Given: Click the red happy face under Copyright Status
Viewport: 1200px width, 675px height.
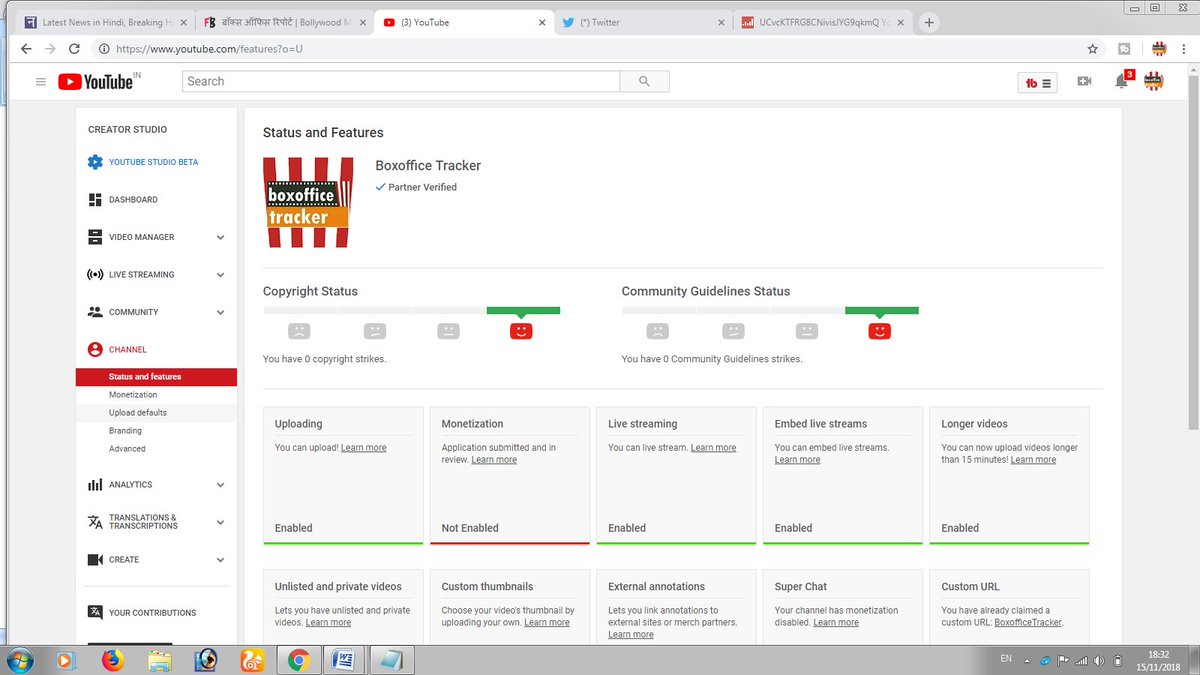Looking at the screenshot, I should [x=521, y=331].
